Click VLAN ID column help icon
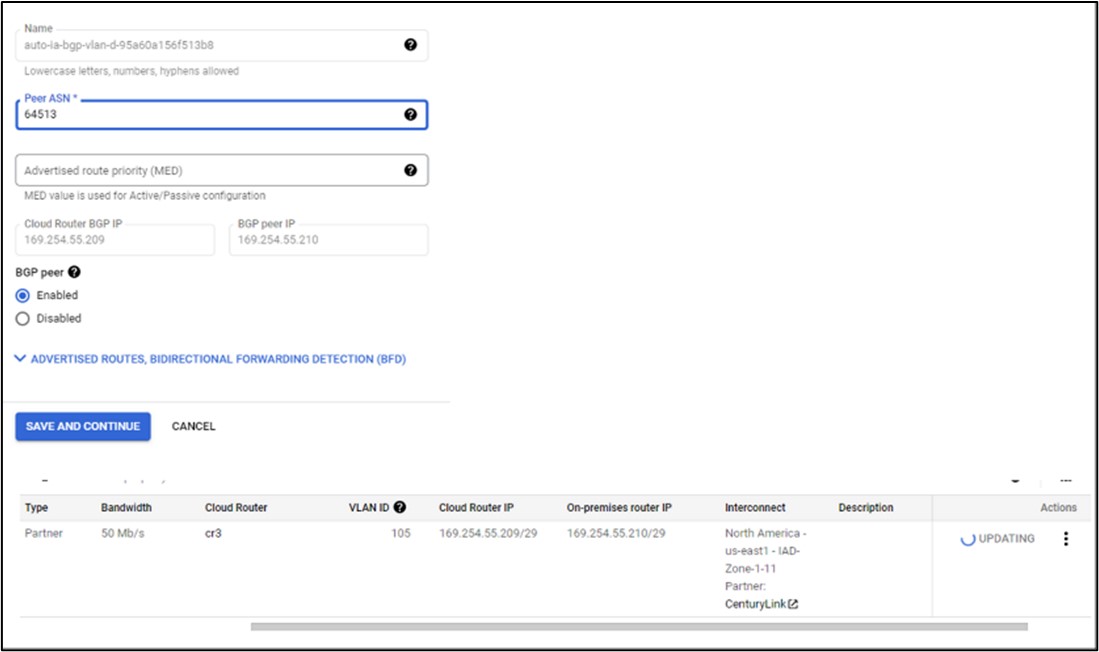This screenshot has width=1099, height=652. pos(400,507)
